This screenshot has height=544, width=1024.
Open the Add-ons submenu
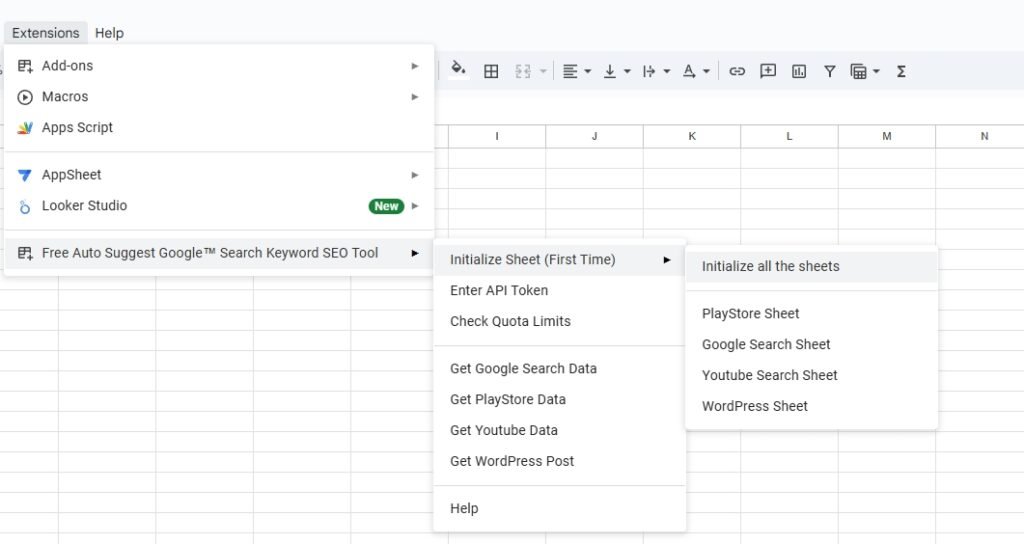point(219,66)
